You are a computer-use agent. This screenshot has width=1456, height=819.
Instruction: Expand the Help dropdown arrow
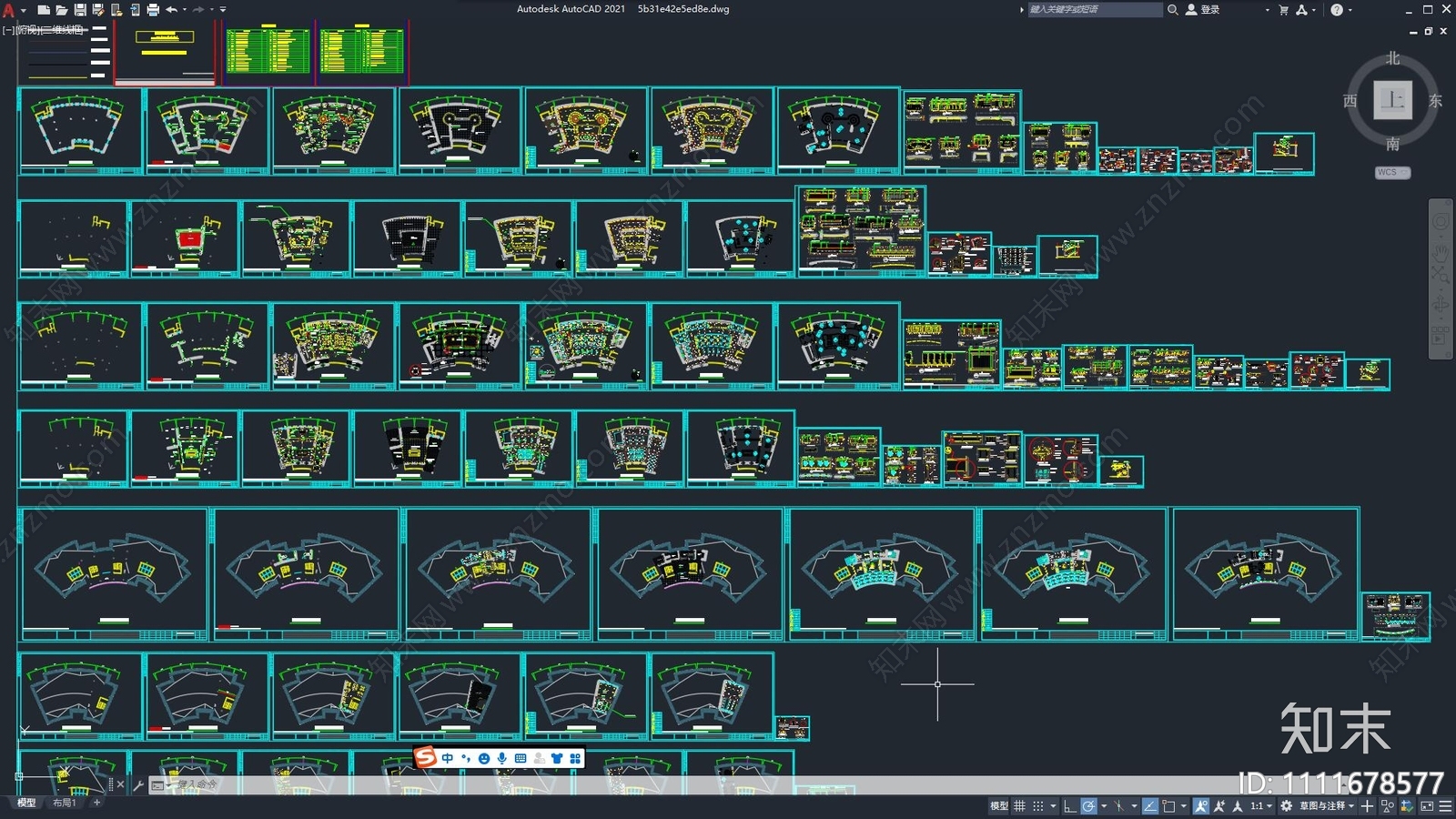click(x=1350, y=10)
